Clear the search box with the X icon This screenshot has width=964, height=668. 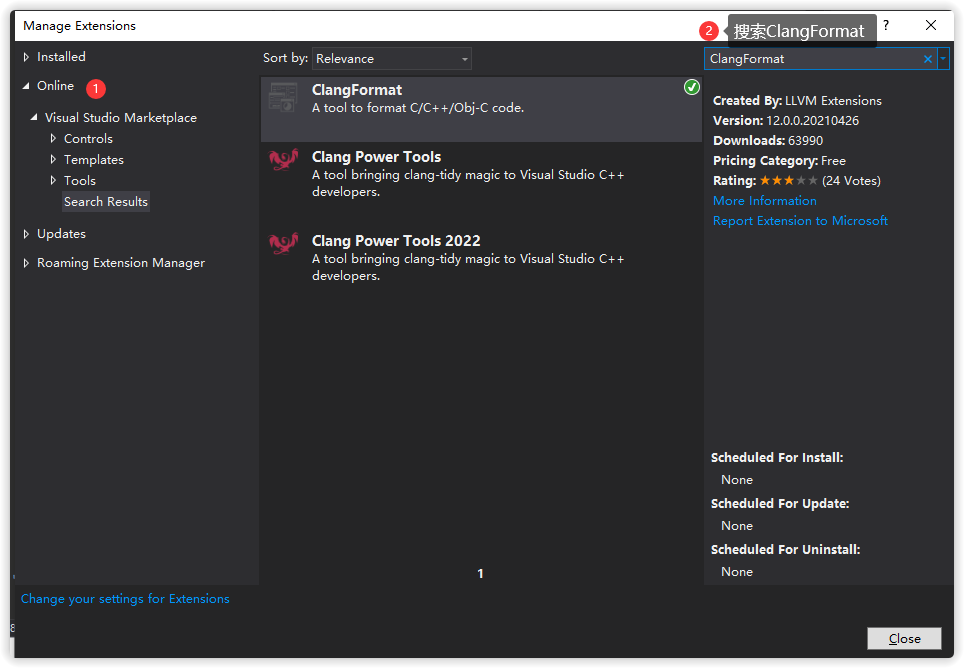click(x=927, y=59)
